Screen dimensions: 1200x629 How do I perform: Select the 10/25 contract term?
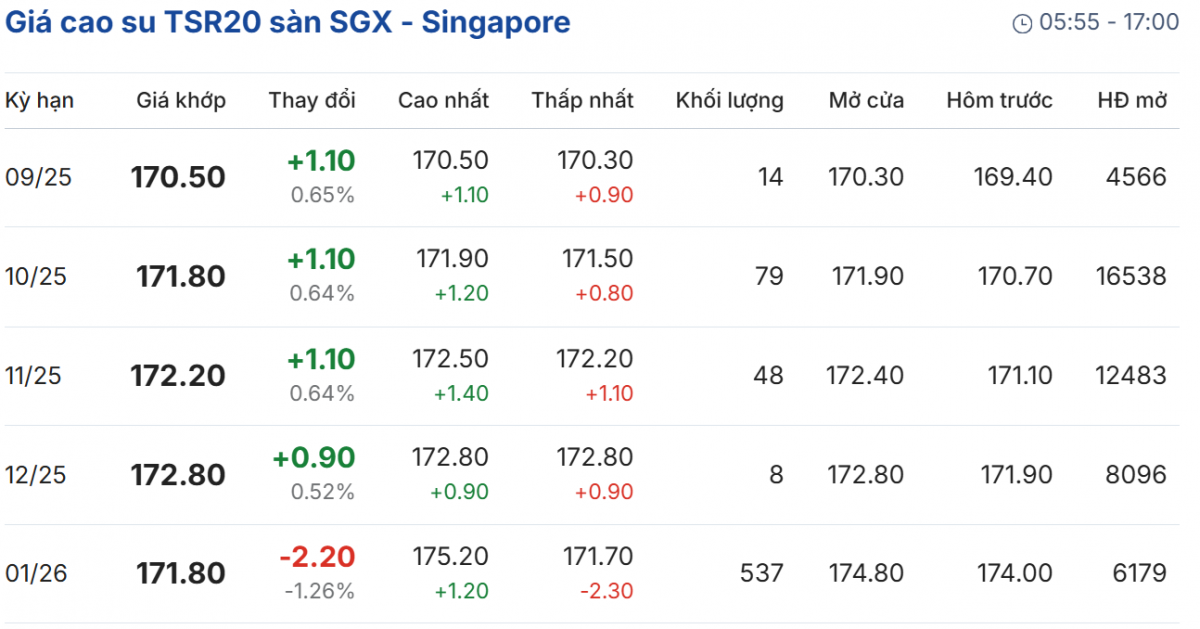pyautogui.click(x=36, y=276)
